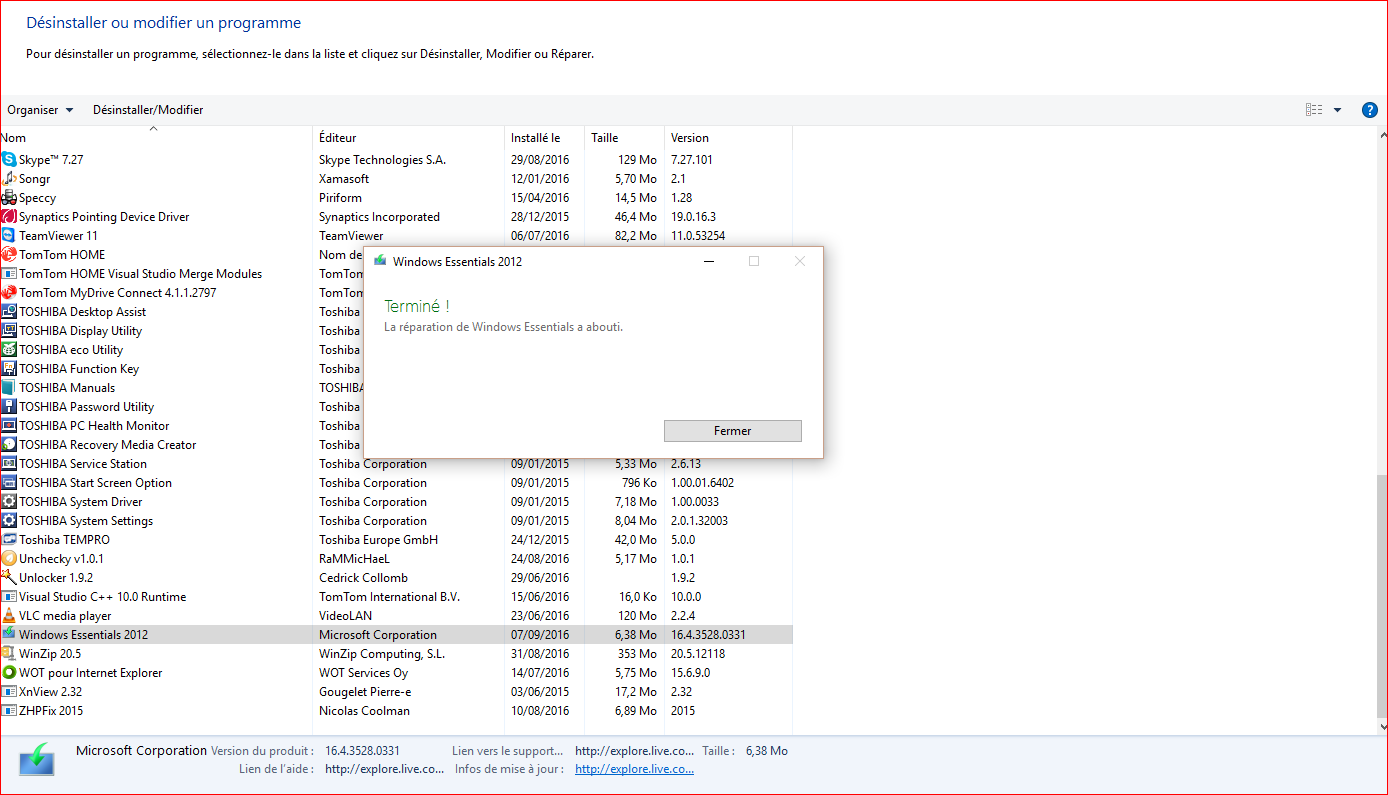Click TOSHIBA Display Utility icon
Viewport: 1388px width, 795px height.
(9, 331)
